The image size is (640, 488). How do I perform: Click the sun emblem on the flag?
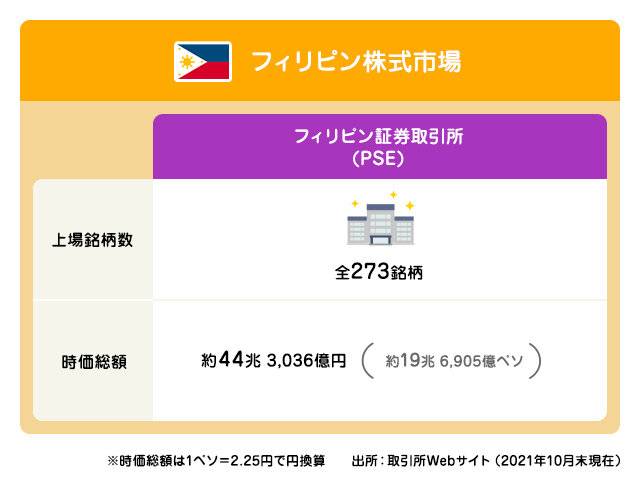pos(187,62)
